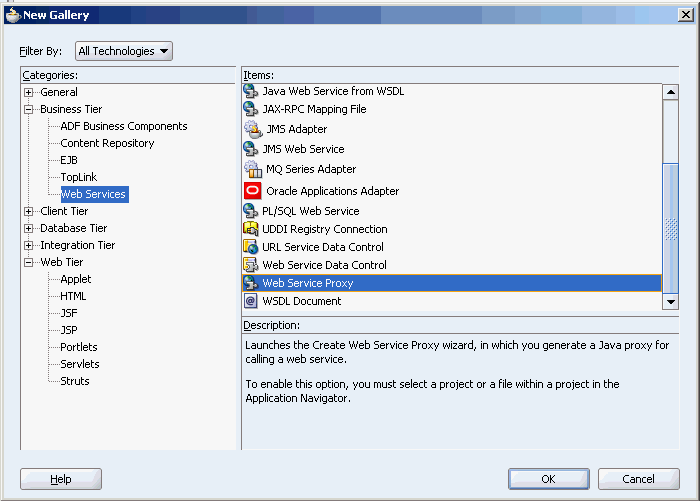Viewport: 700px width, 501px height.
Task: Select the Business Tier label
Action: 71,109
